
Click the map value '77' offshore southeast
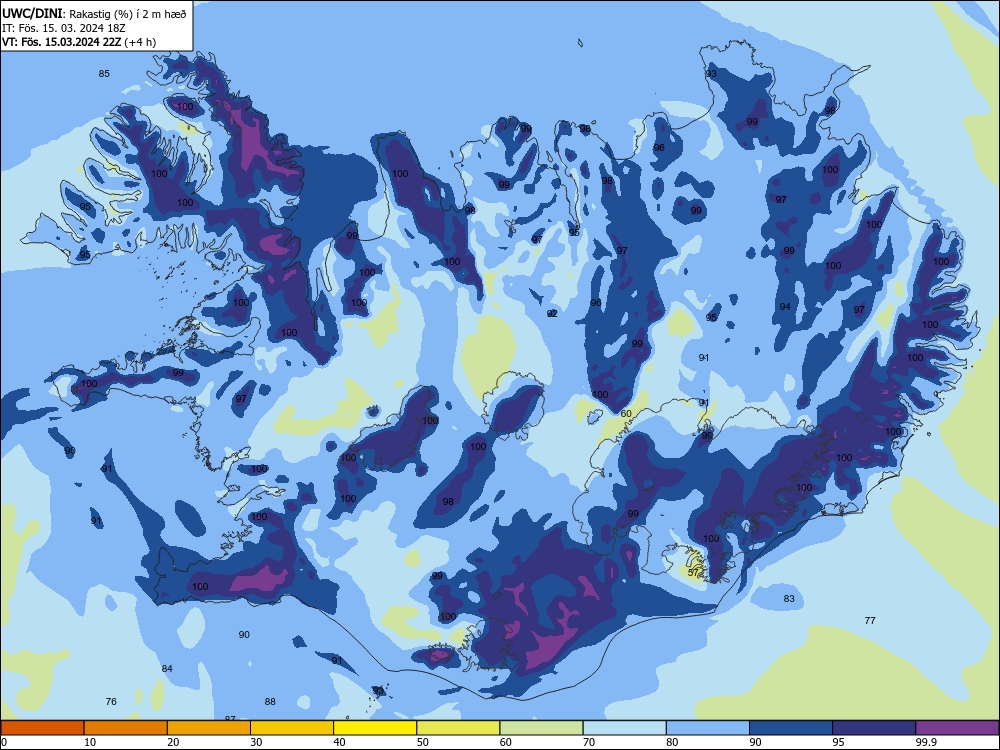coord(870,621)
